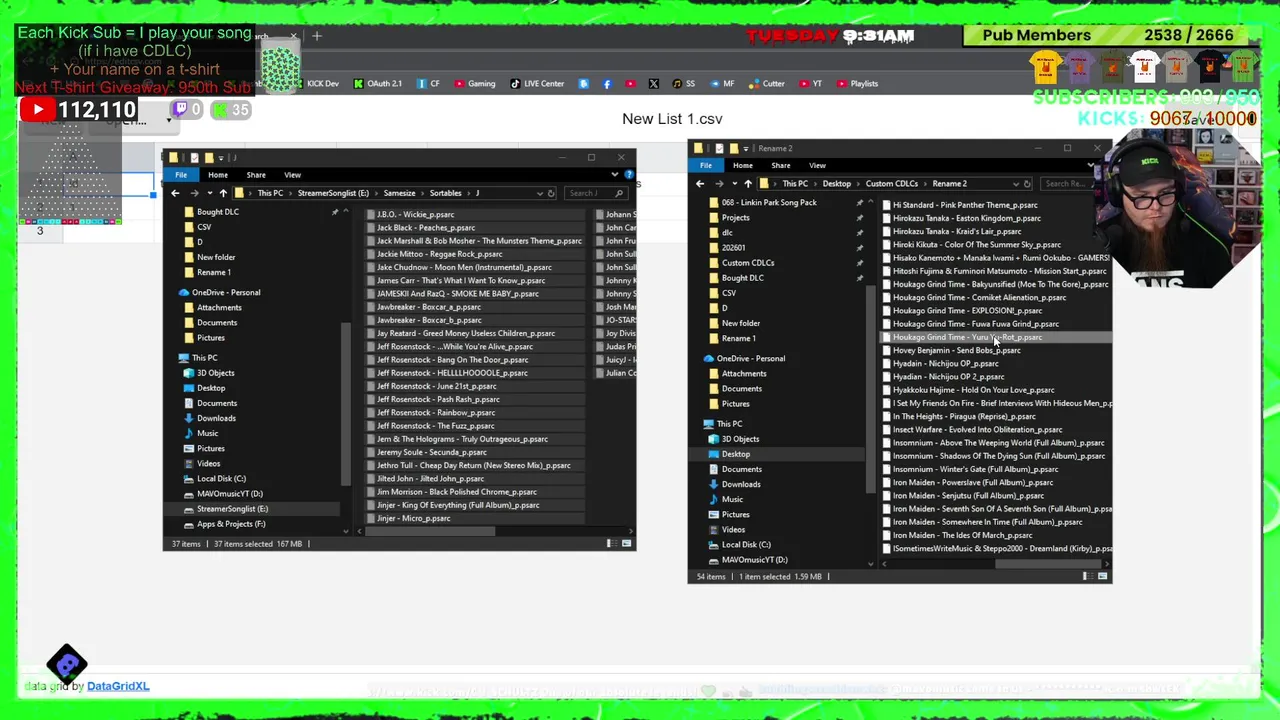Open Help icon in J window ribbon
The width and height of the screenshot is (1280, 720).
pos(629,175)
